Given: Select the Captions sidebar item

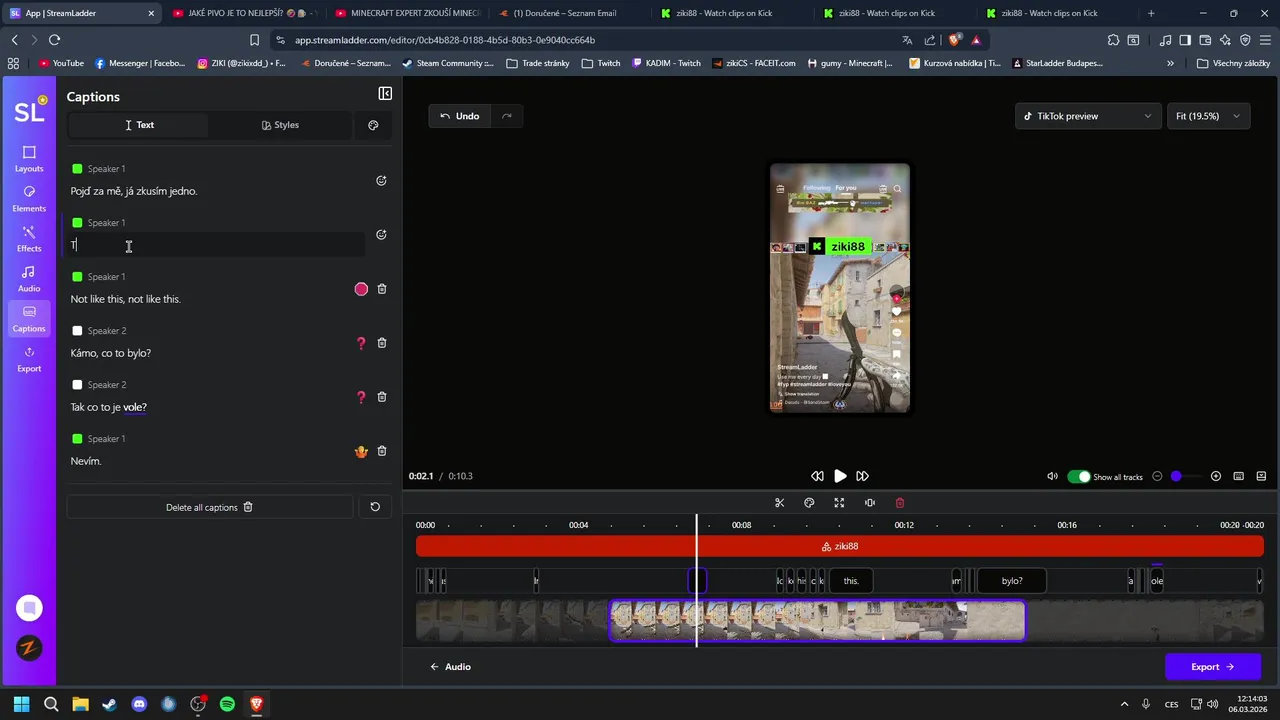Looking at the screenshot, I should [x=29, y=319].
